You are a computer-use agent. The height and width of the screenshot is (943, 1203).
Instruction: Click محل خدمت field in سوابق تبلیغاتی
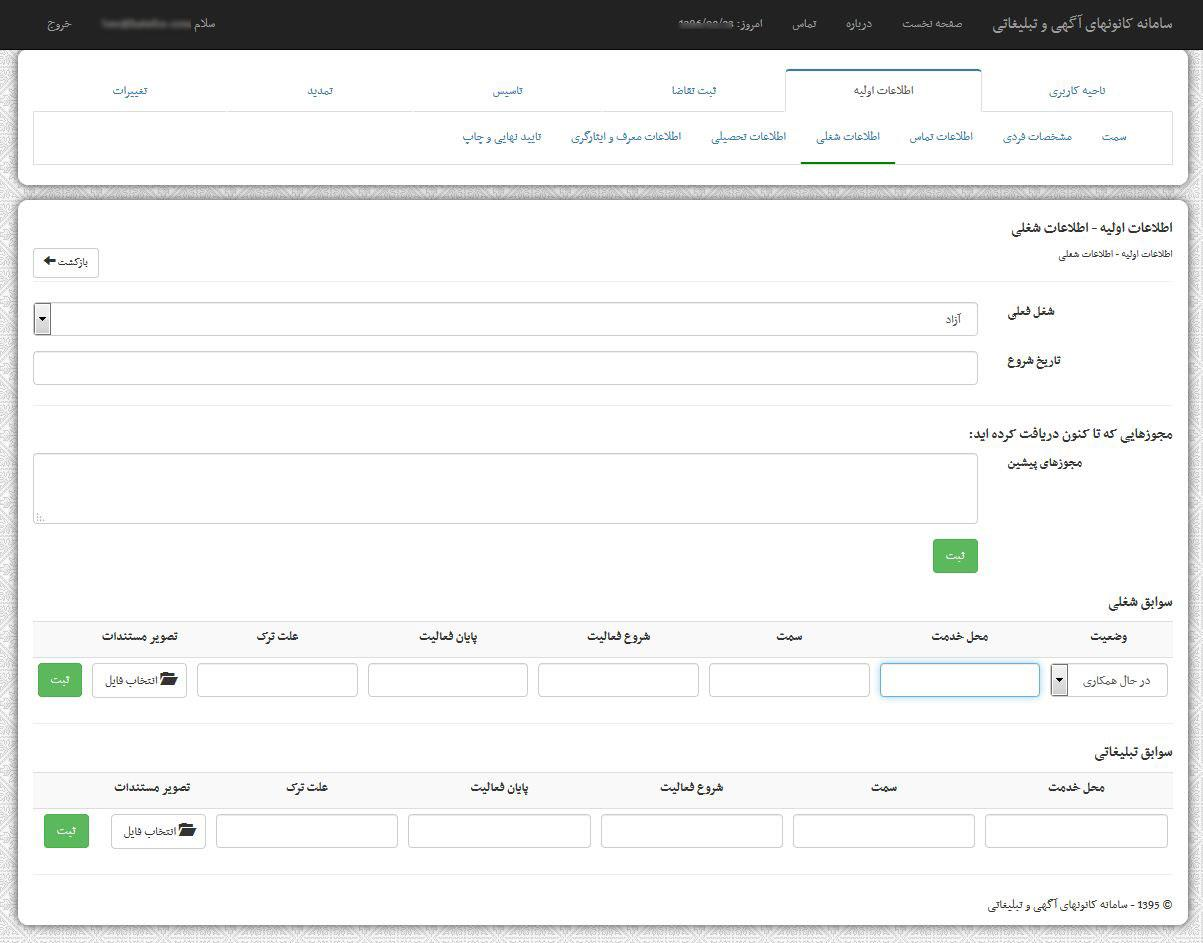point(1076,831)
